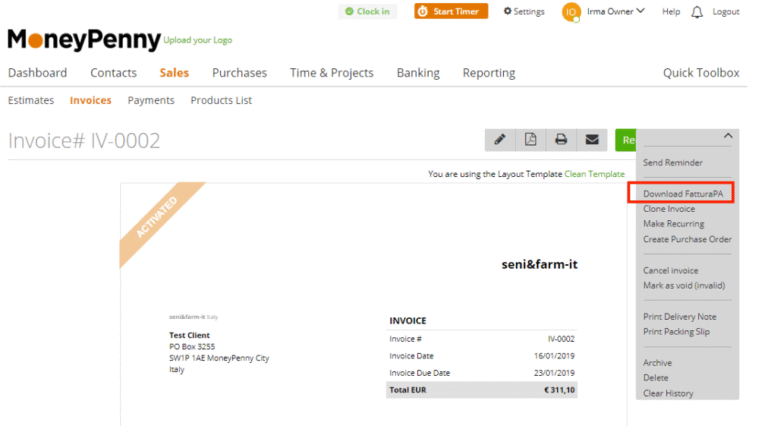Image resolution: width=768 pixels, height=426 pixels.
Task: Click the pencil edit invoice icon
Action: point(500,140)
